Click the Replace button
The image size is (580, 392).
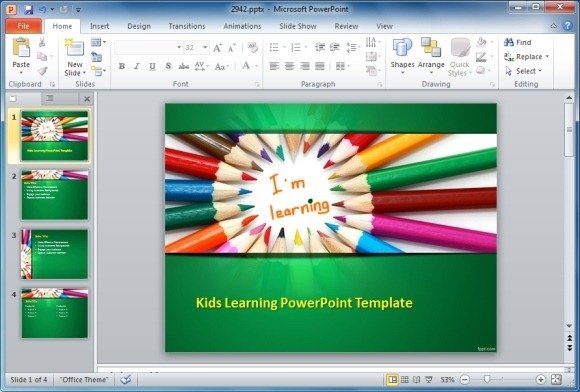click(x=526, y=57)
